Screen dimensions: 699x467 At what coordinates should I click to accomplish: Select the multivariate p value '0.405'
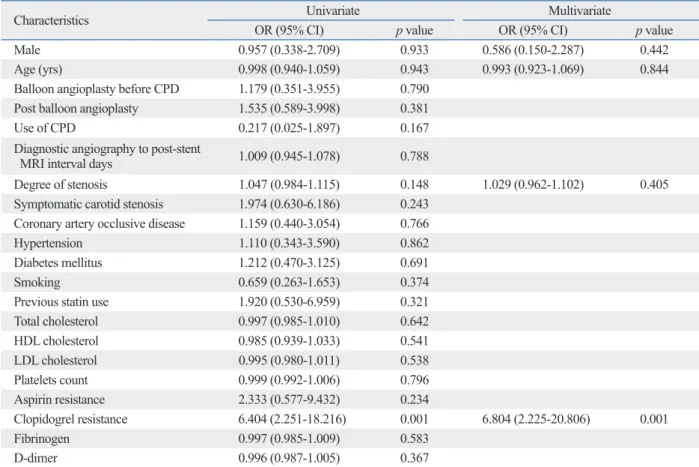click(654, 184)
